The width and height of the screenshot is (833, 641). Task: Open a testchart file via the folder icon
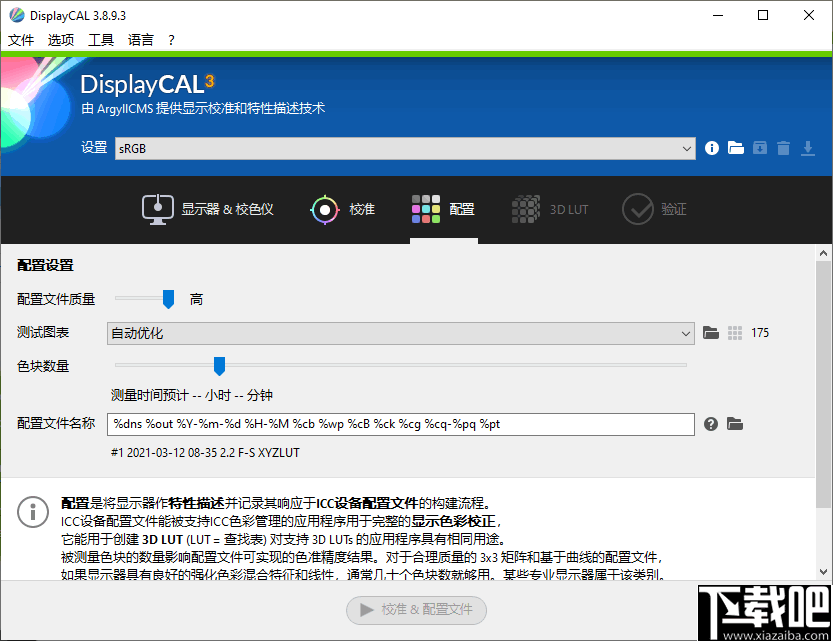click(711, 333)
